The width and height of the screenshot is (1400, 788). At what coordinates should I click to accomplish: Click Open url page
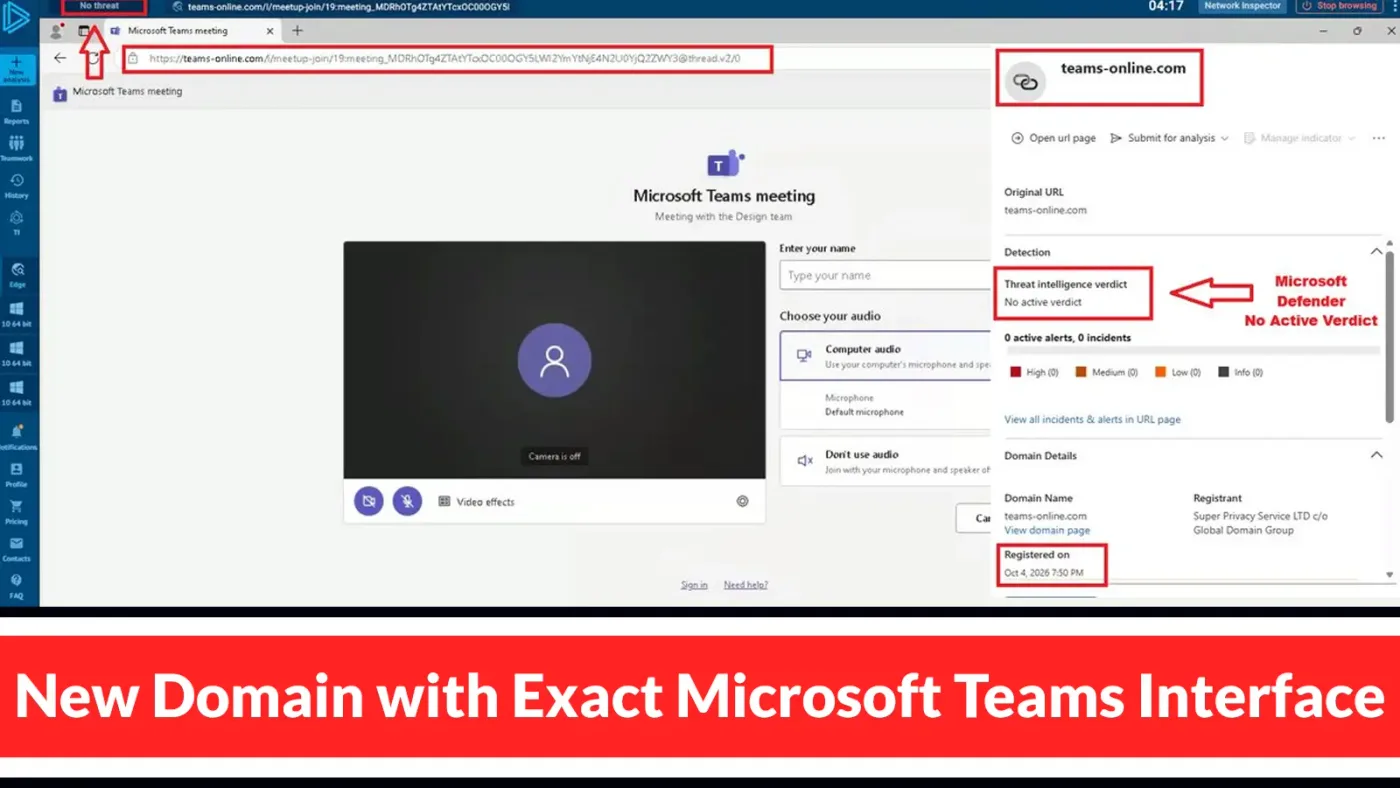click(1054, 138)
